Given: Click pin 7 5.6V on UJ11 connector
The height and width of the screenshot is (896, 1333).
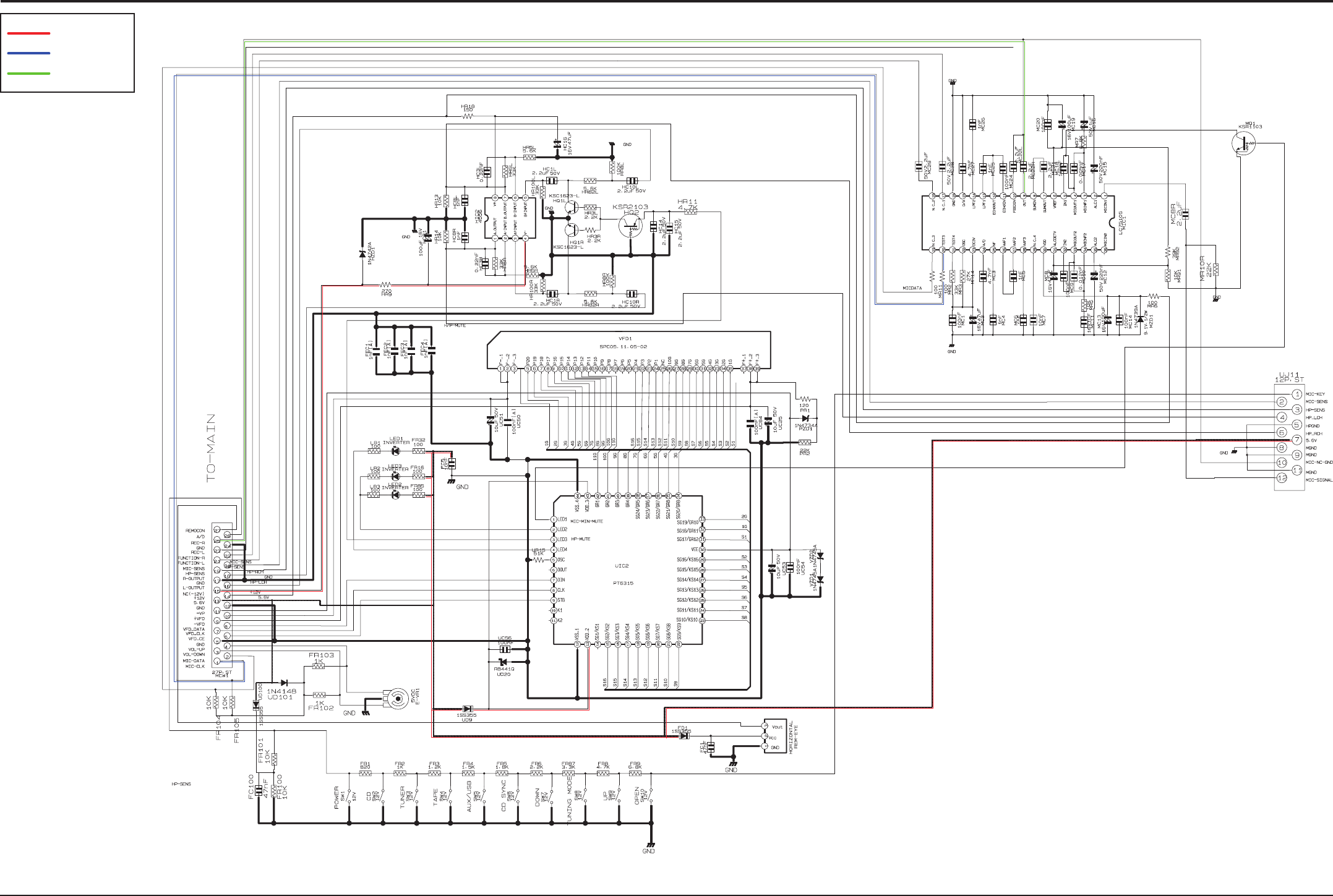Looking at the screenshot, I should (1297, 440).
